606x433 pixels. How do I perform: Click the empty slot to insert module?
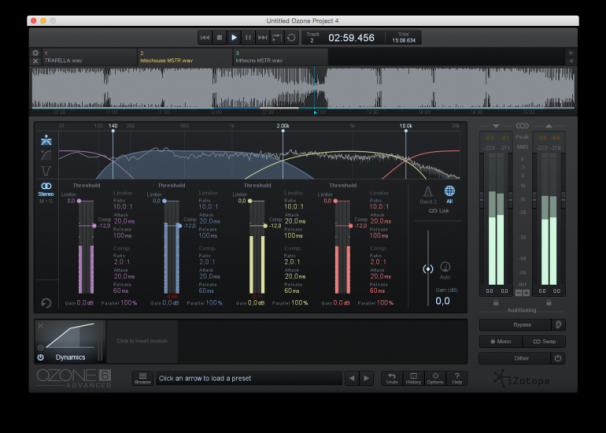[140, 341]
